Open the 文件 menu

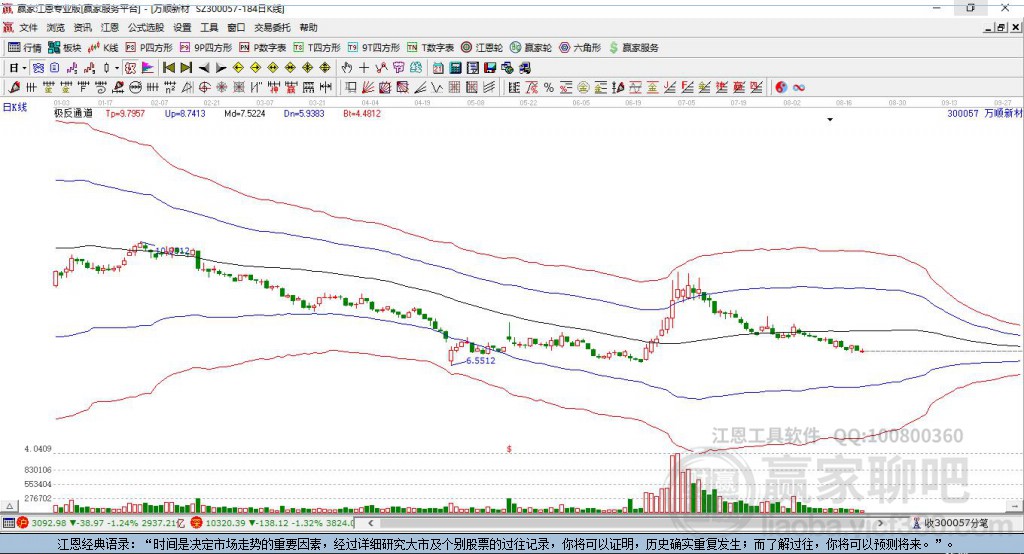pyautogui.click(x=29, y=27)
